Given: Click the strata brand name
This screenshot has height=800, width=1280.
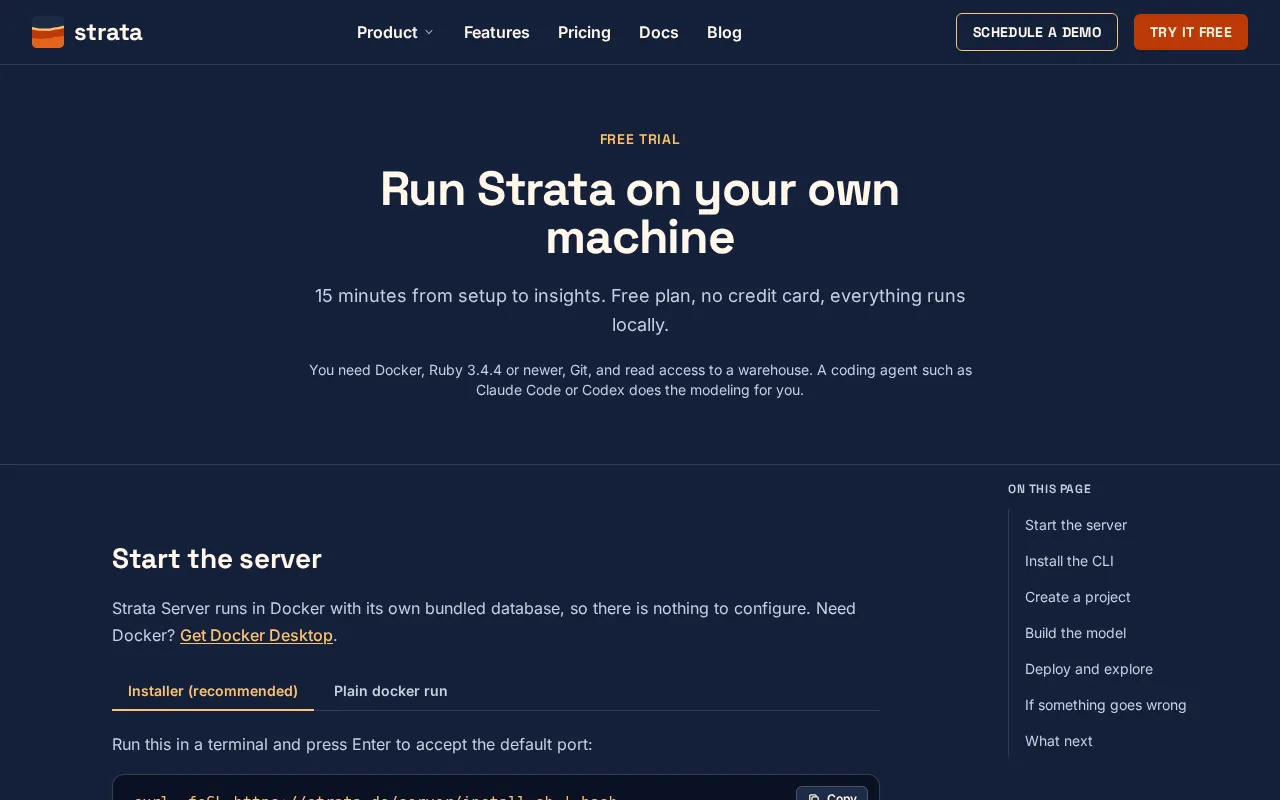Looking at the screenshot, I should click(108, 32).
